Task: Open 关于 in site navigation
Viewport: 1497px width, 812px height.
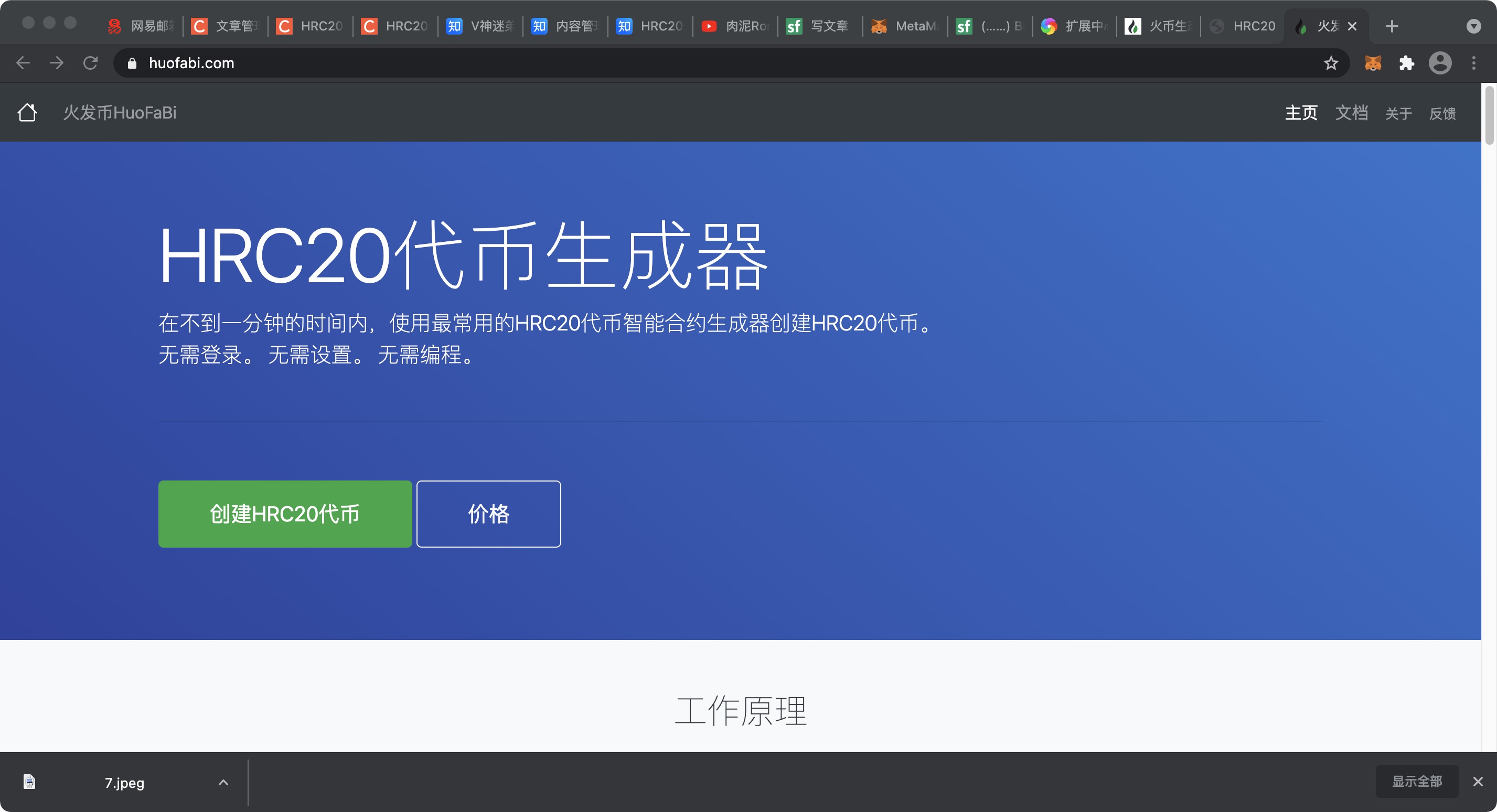Action: click(x=1399, y=113)
